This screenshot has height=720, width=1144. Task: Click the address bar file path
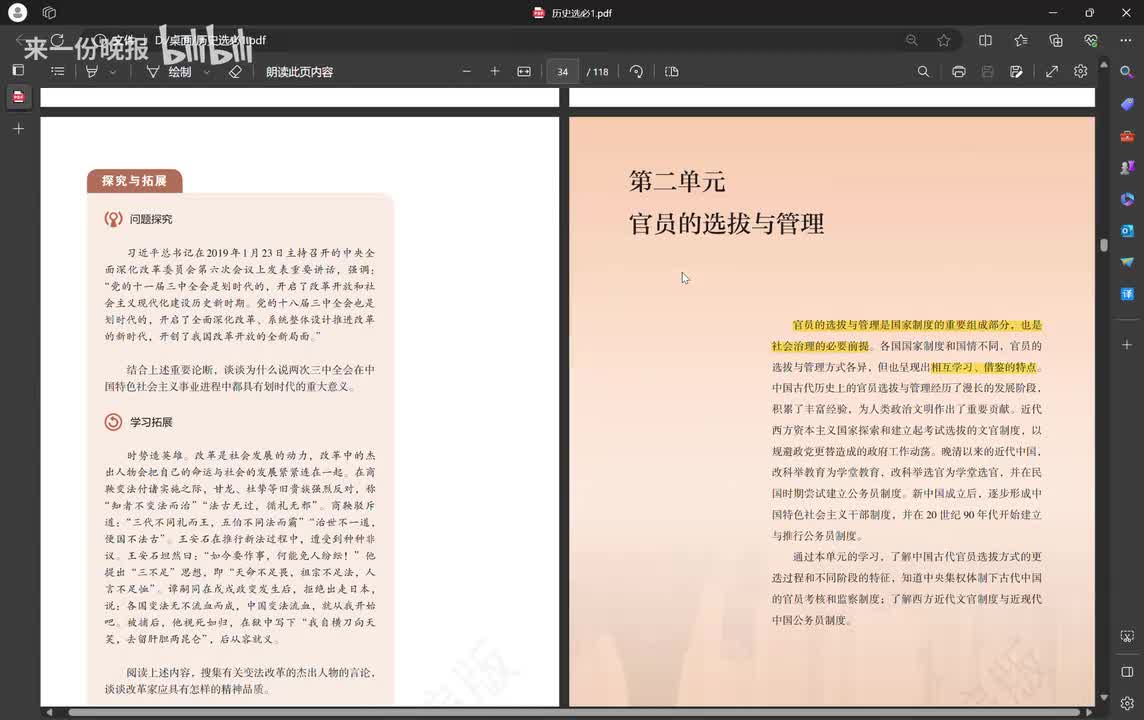pyautogui.click(x=211, y=40)
